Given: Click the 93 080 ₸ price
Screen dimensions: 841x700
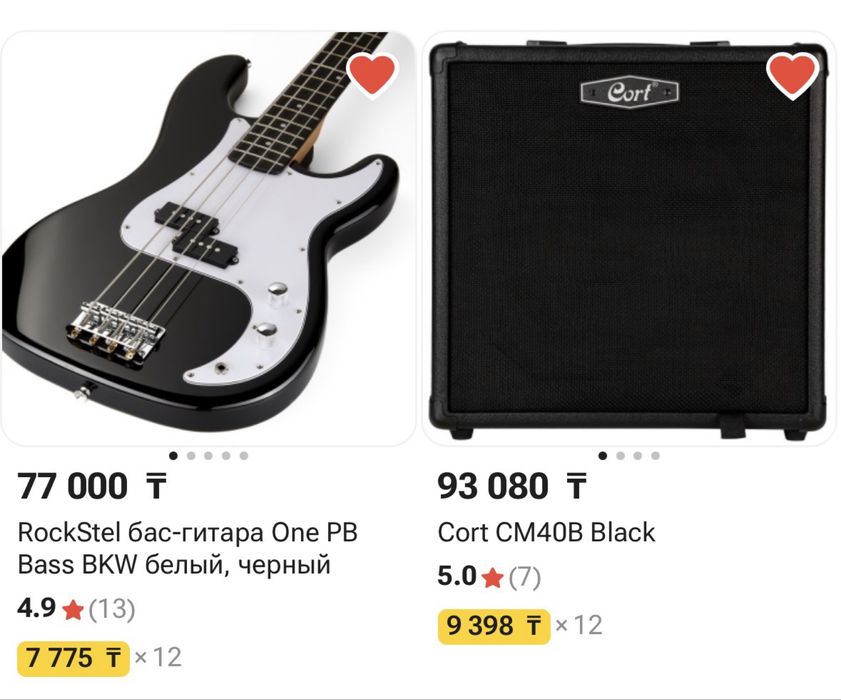Looking at the screenshot, I should pos(512,487).
